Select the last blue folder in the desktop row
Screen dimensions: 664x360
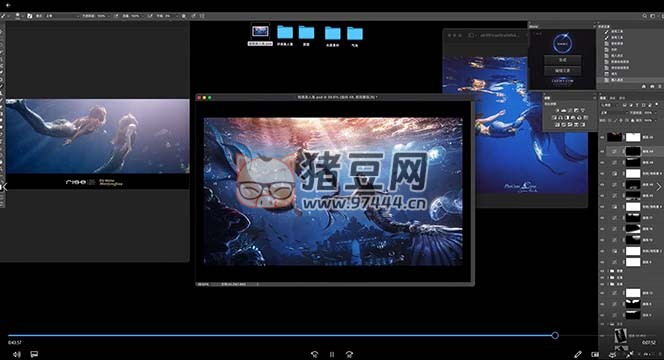click(x=355, y=33)
